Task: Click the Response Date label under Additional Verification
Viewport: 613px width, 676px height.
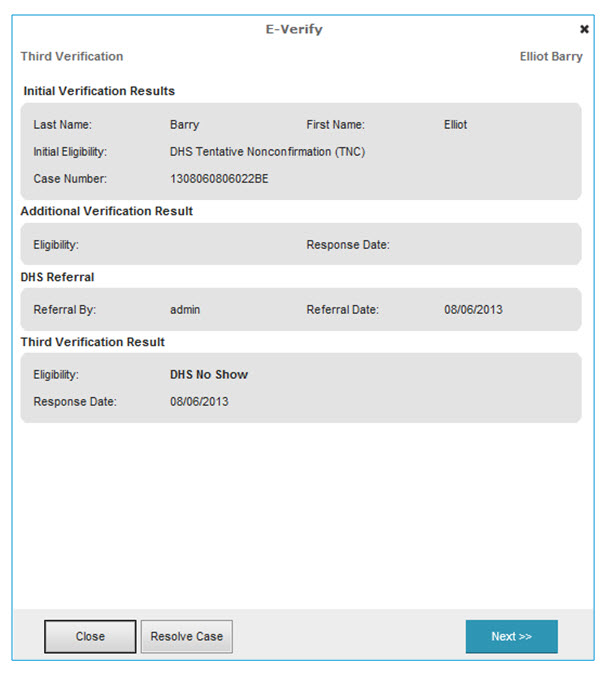Action: [348, 244]
